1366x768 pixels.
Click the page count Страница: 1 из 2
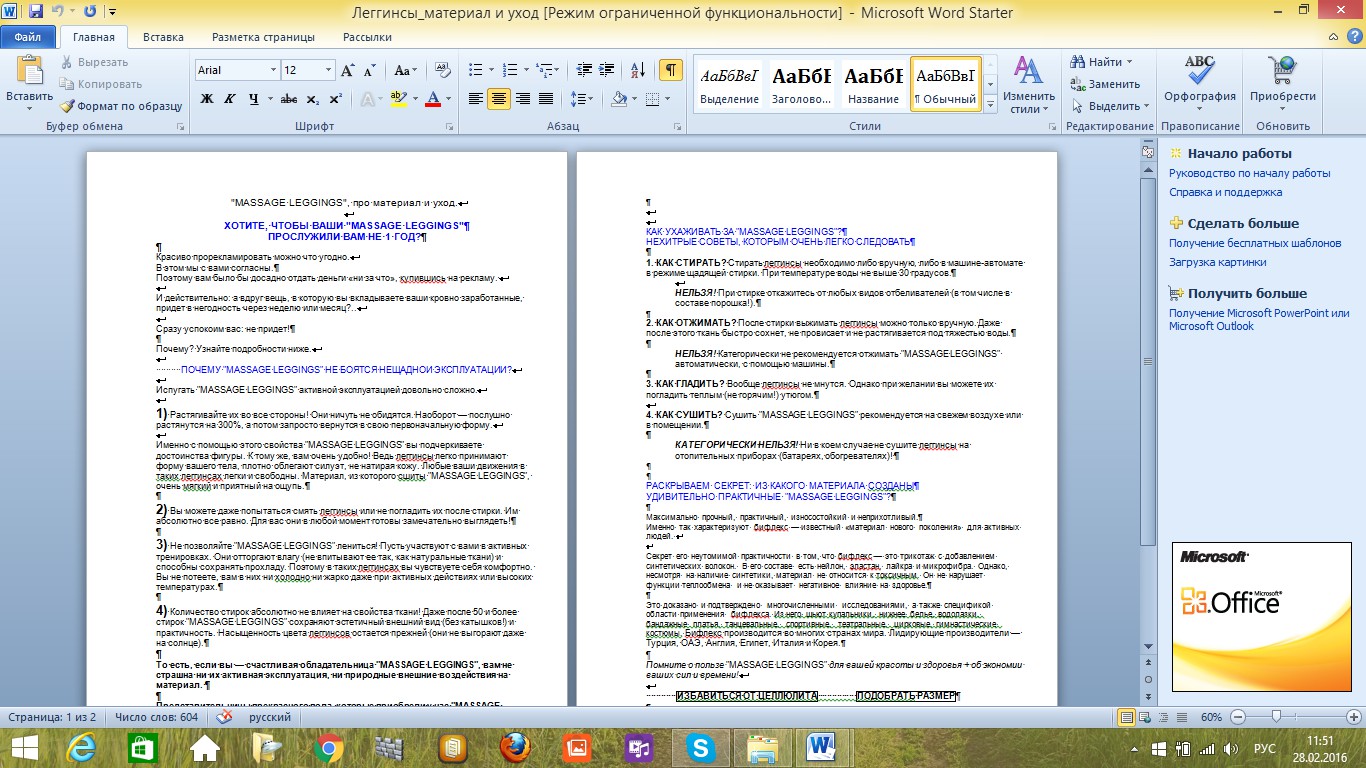pos(51,718)
